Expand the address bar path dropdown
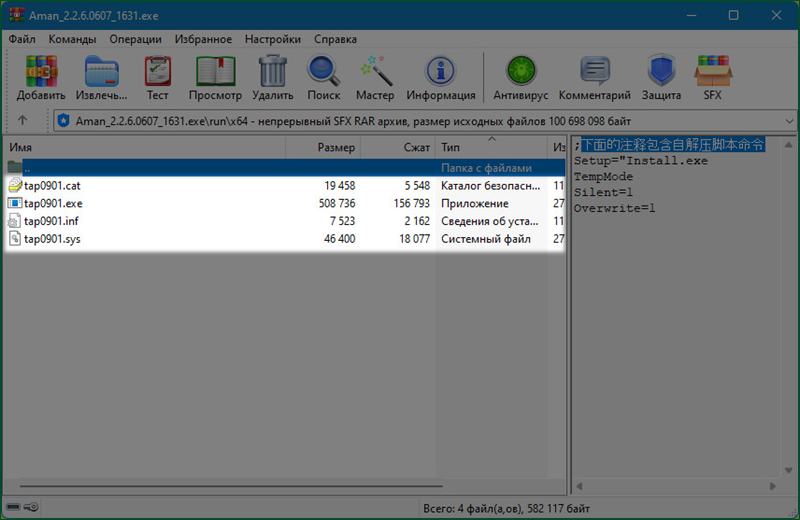 pos(789,121)
